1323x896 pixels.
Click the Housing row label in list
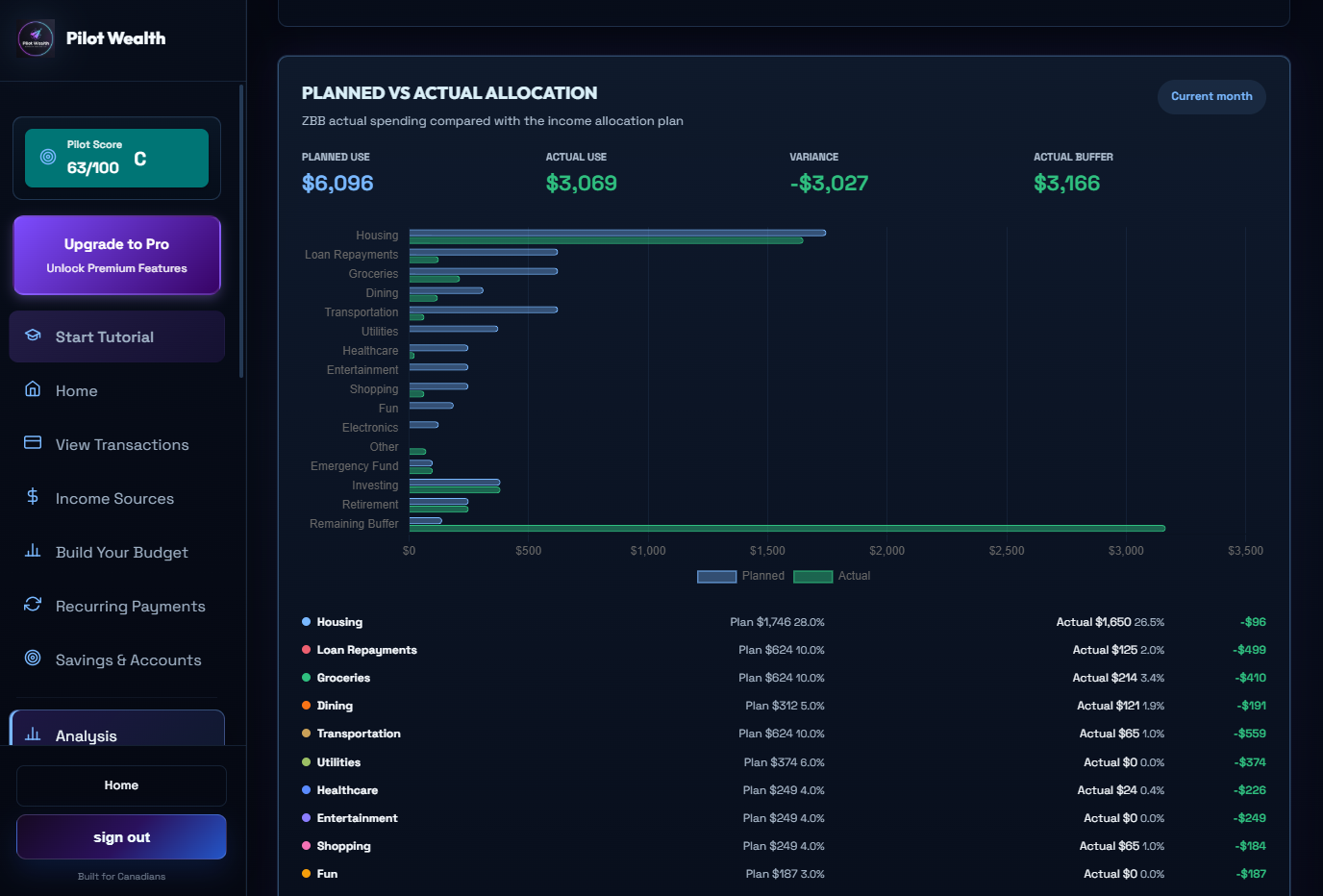pyautogui.click(x=339, y=622)
